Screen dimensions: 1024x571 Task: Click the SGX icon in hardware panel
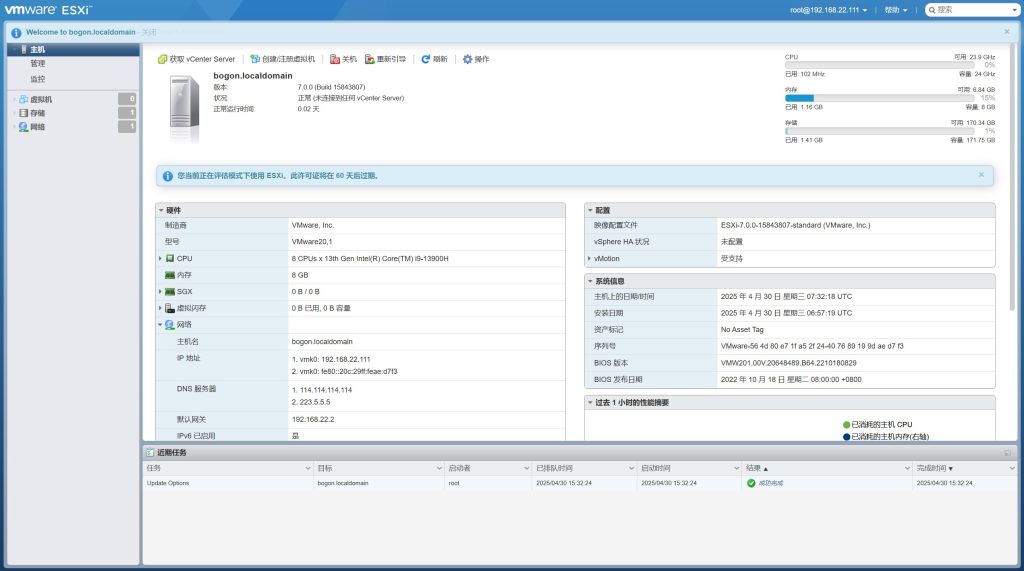point(170,291)
